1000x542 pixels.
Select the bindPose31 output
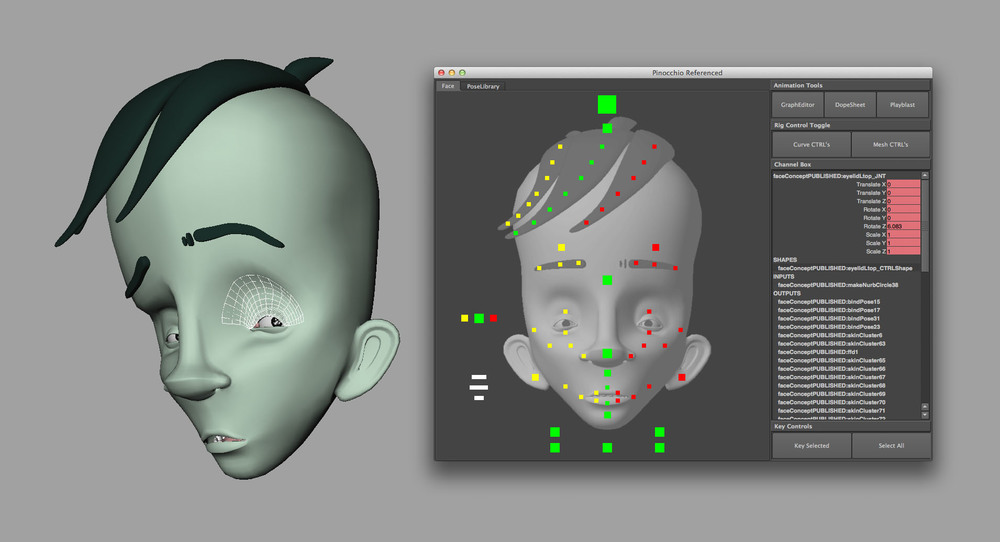point(828,318)
